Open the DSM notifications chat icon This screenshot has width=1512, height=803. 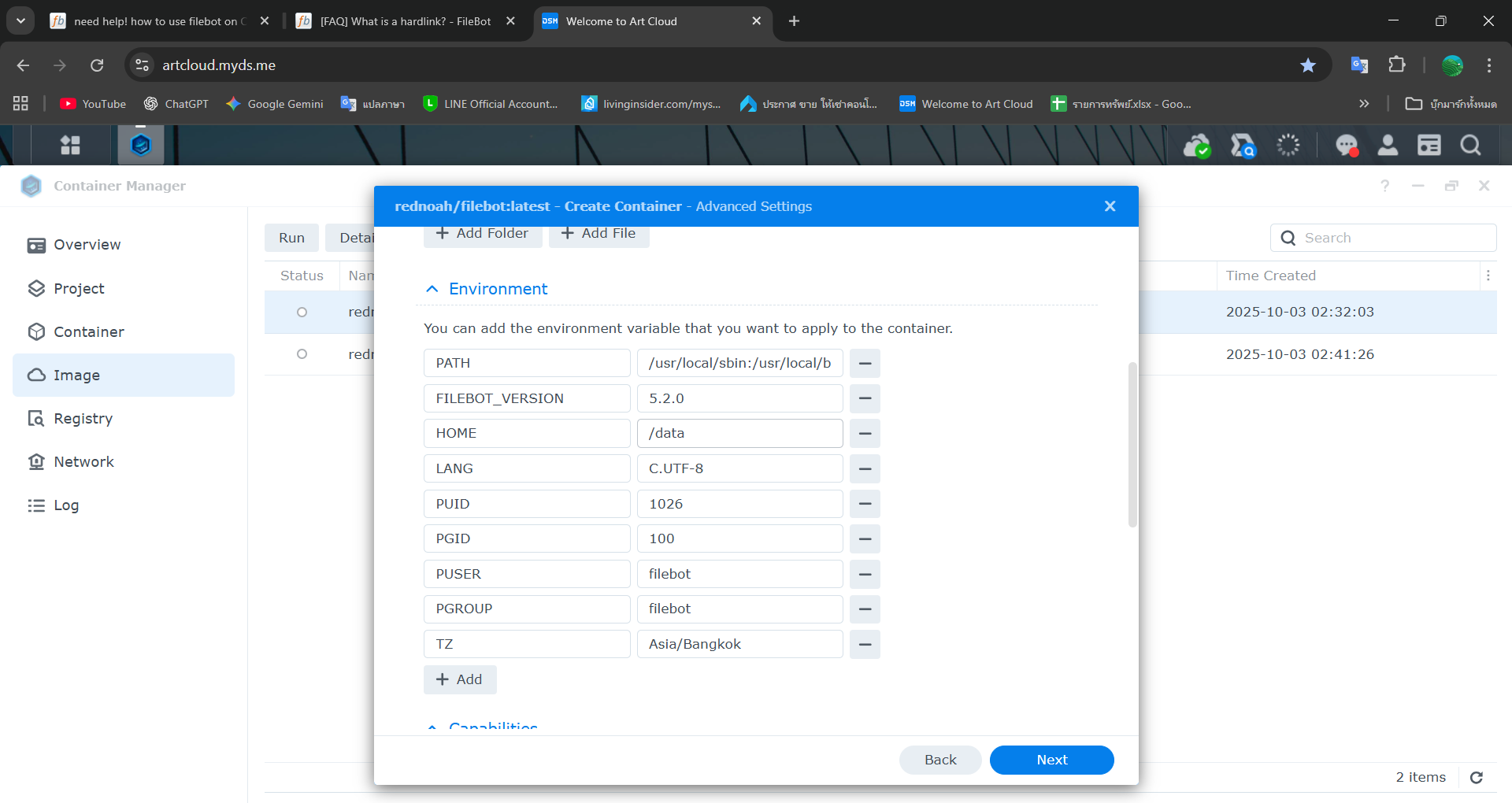1346,145
